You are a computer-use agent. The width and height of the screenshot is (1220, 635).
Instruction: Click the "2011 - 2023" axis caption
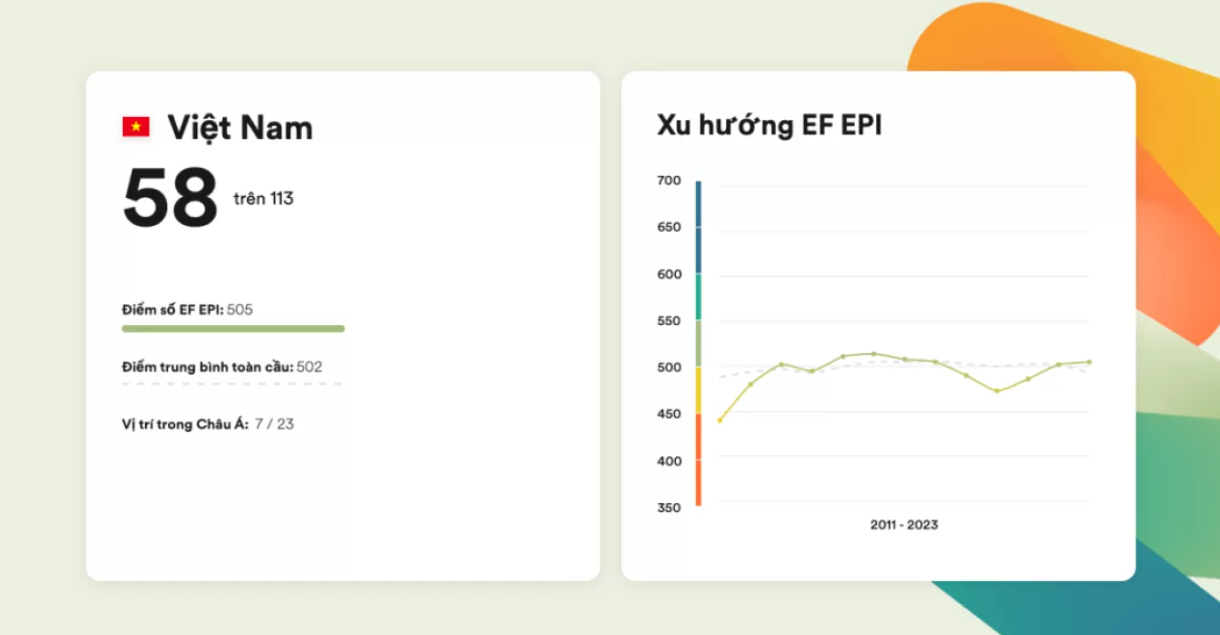click(x=904, y=524)
